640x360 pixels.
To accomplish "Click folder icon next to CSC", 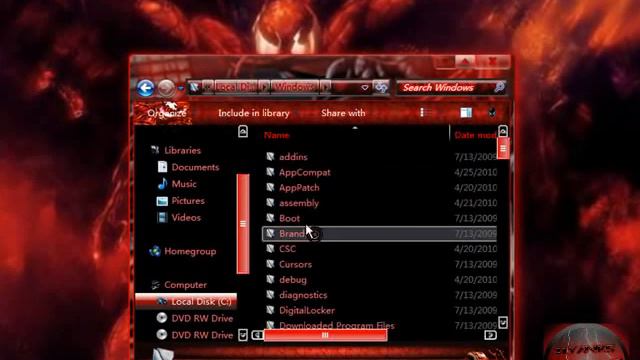I will 270,249.
